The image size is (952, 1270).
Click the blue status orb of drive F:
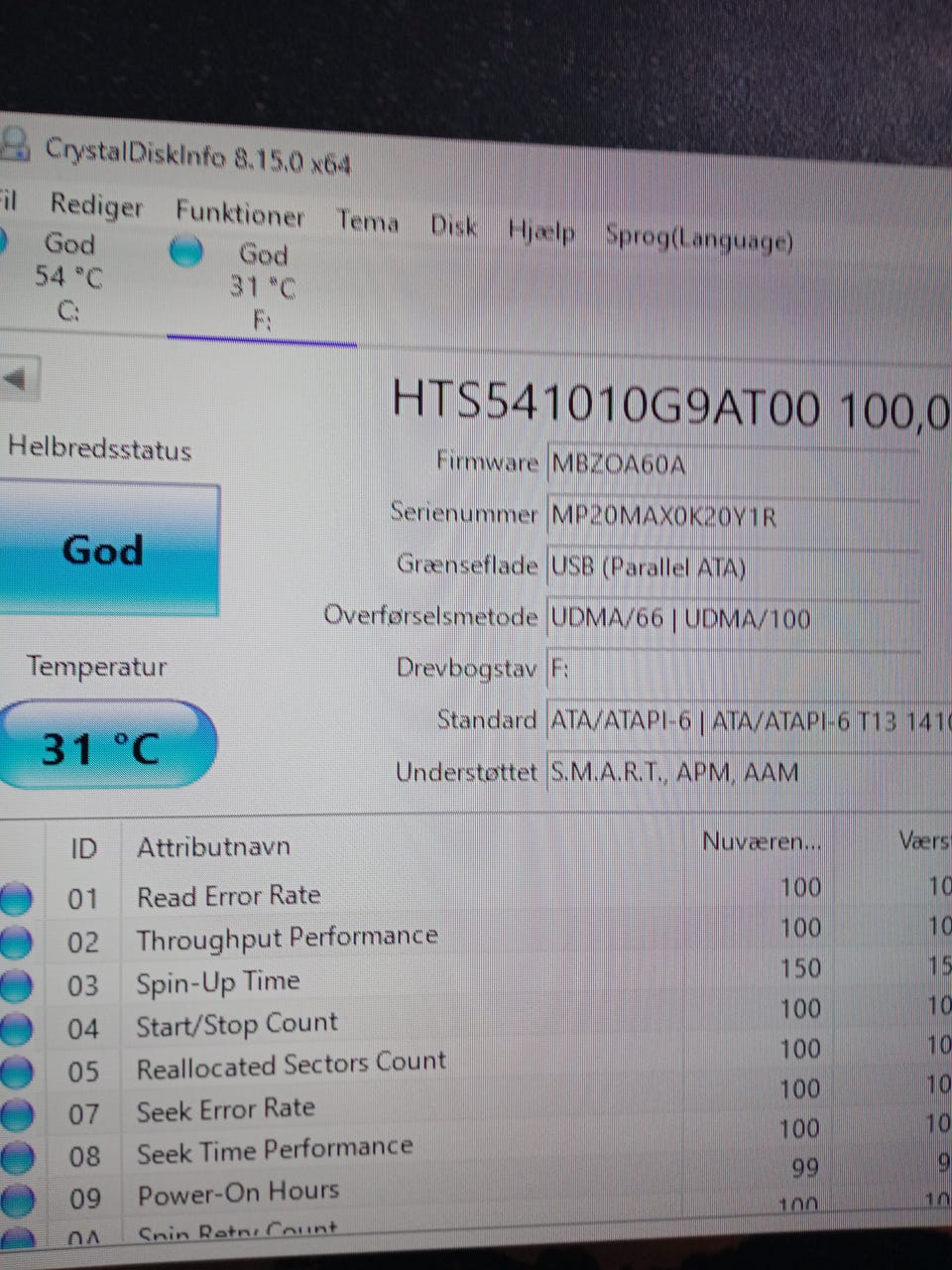pos(185,252)
